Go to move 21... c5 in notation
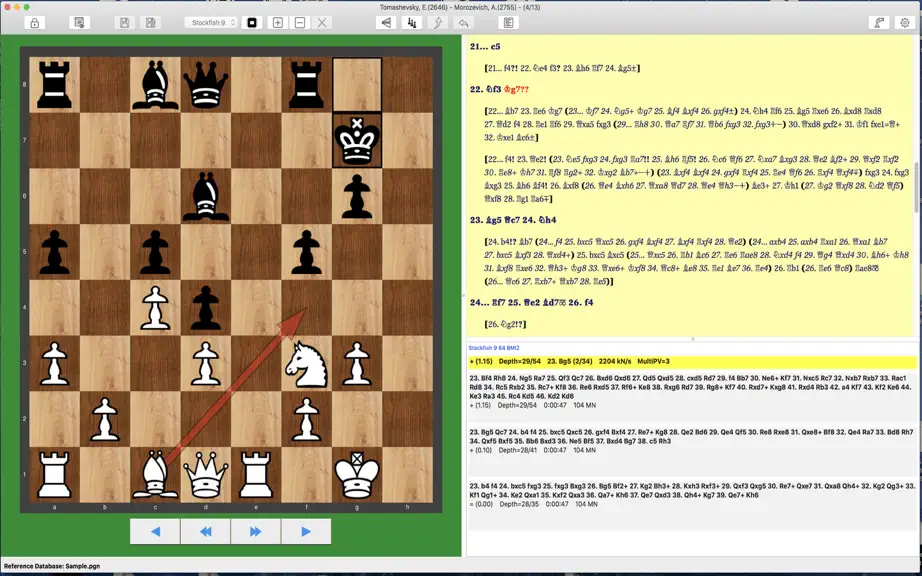Image resolution: width=922 pixels, height=576 pixels. 485,46
